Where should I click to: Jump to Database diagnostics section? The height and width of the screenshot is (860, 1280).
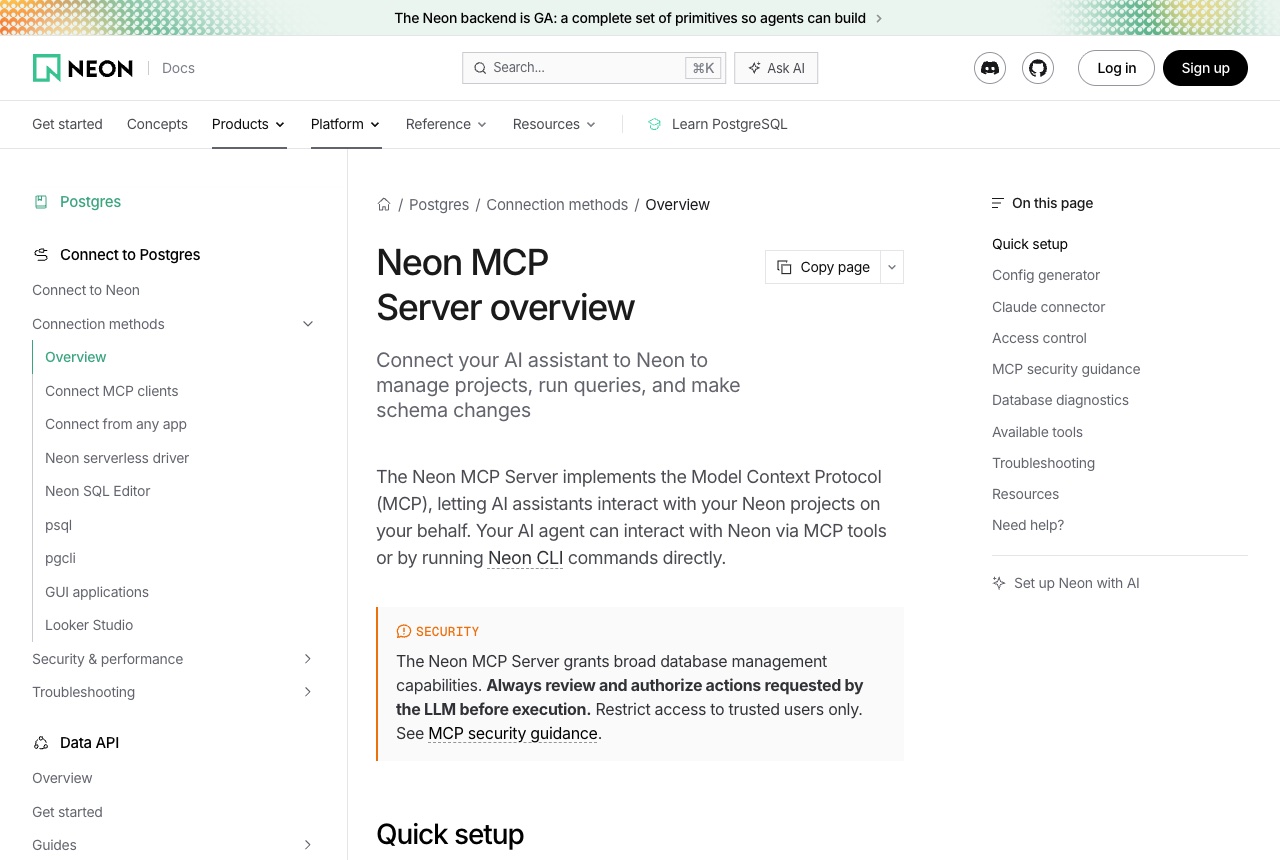tap(1060, 400)
